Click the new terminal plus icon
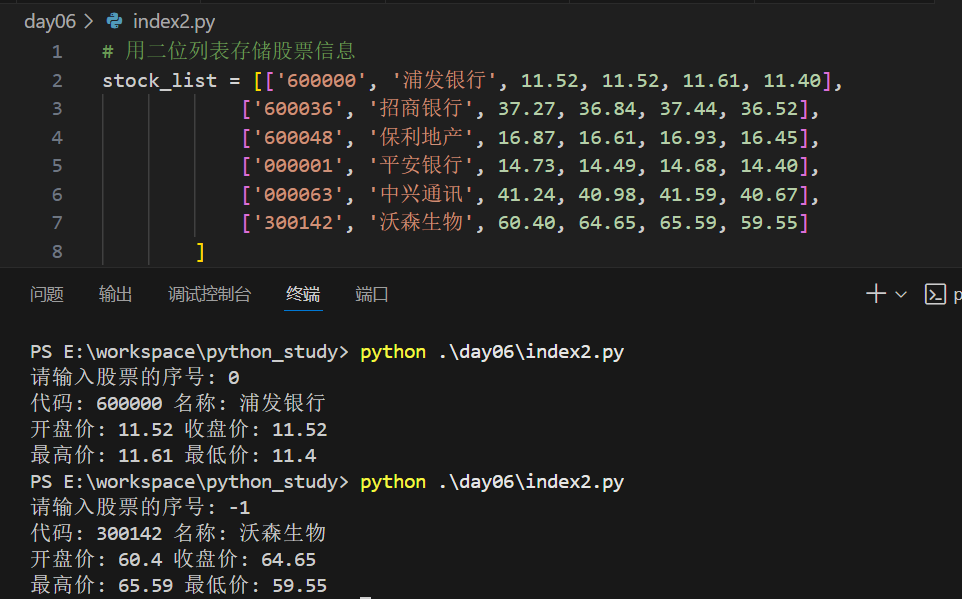 tap(875, 294)
